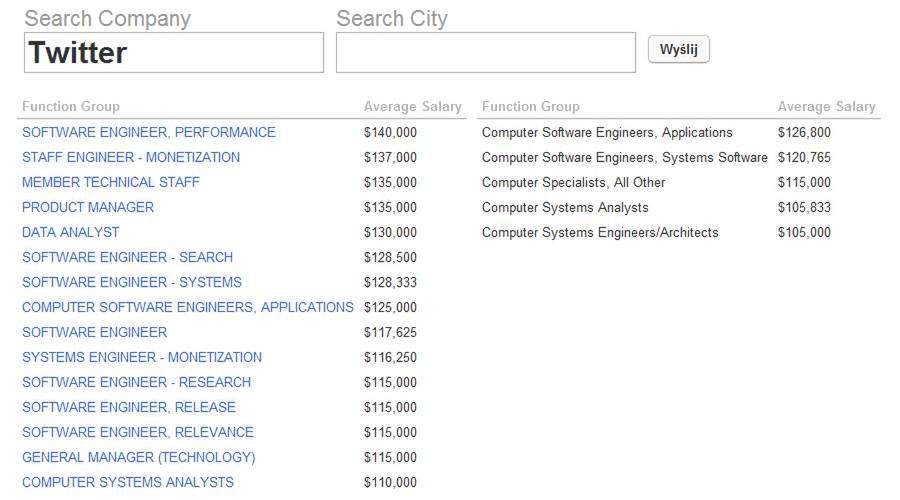Select the $137,000 salary value
This screenshot has height=500, width=900.
point(390,157)
